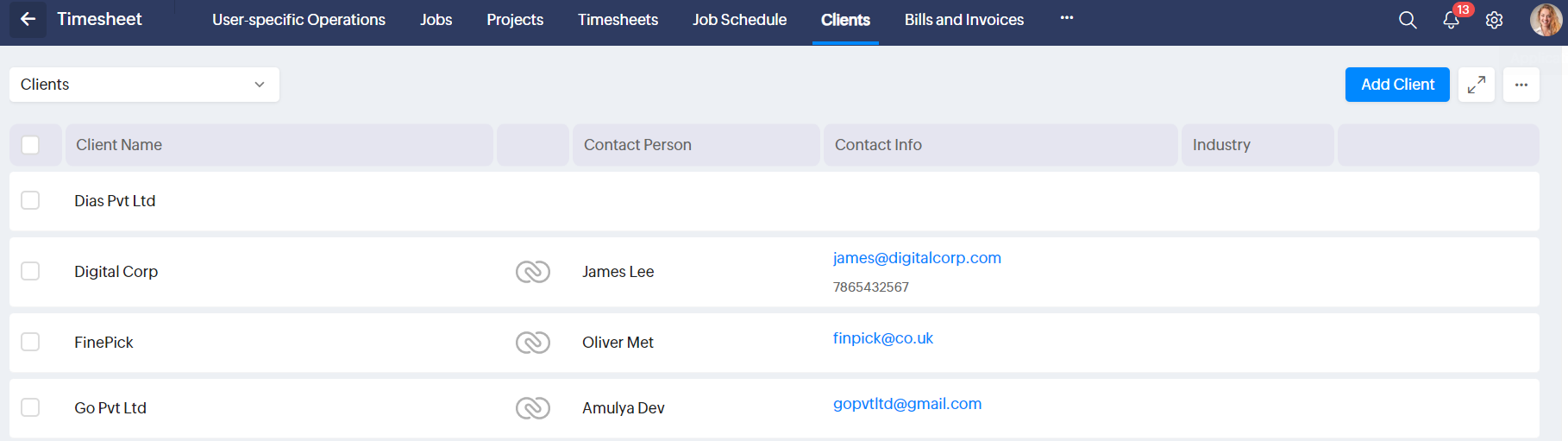Open the Clients view dropdown
This screenshot has height=441, width=1568.
pyautogui.click(x=144, y=85)
